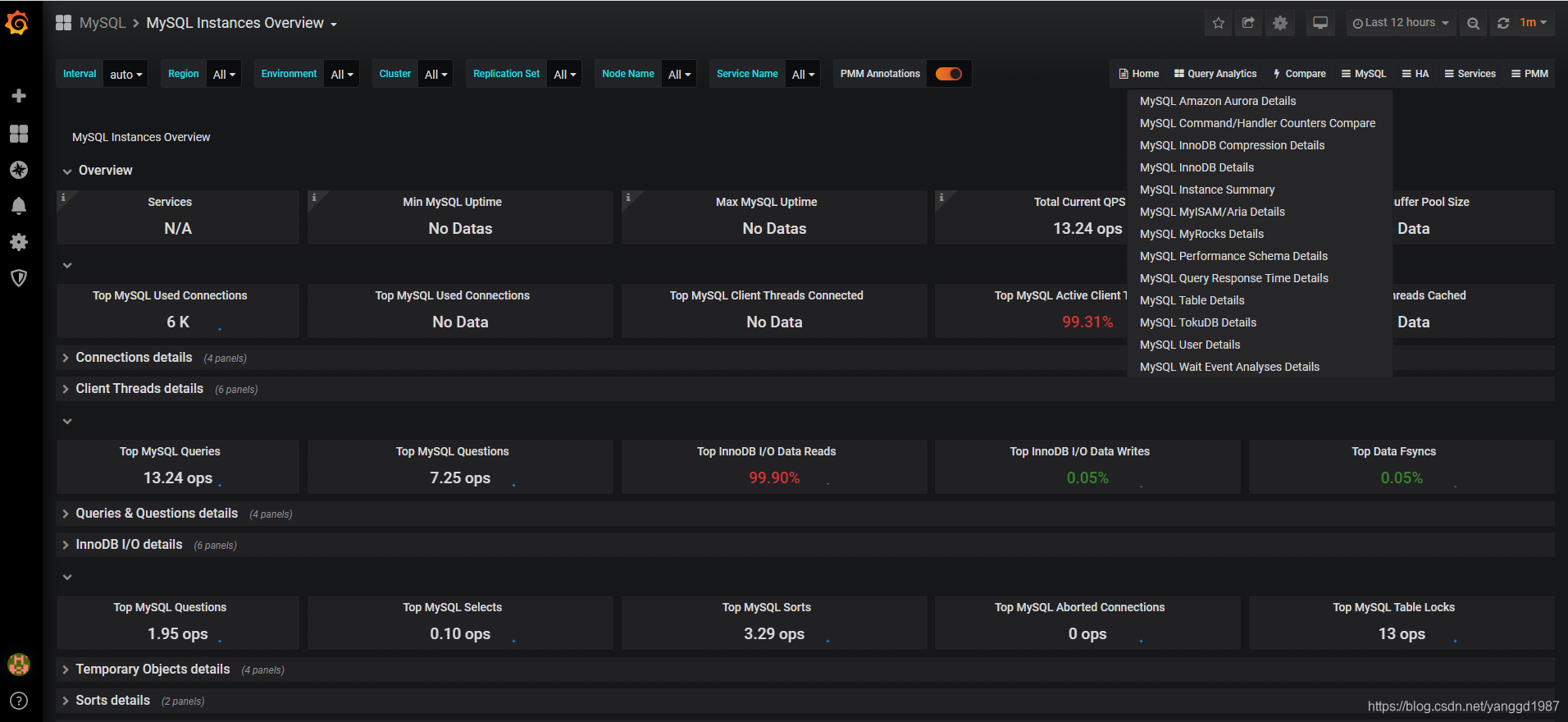Open the Services menu link
This screenshot has height=722, width=1568.
click(1470, 74)
